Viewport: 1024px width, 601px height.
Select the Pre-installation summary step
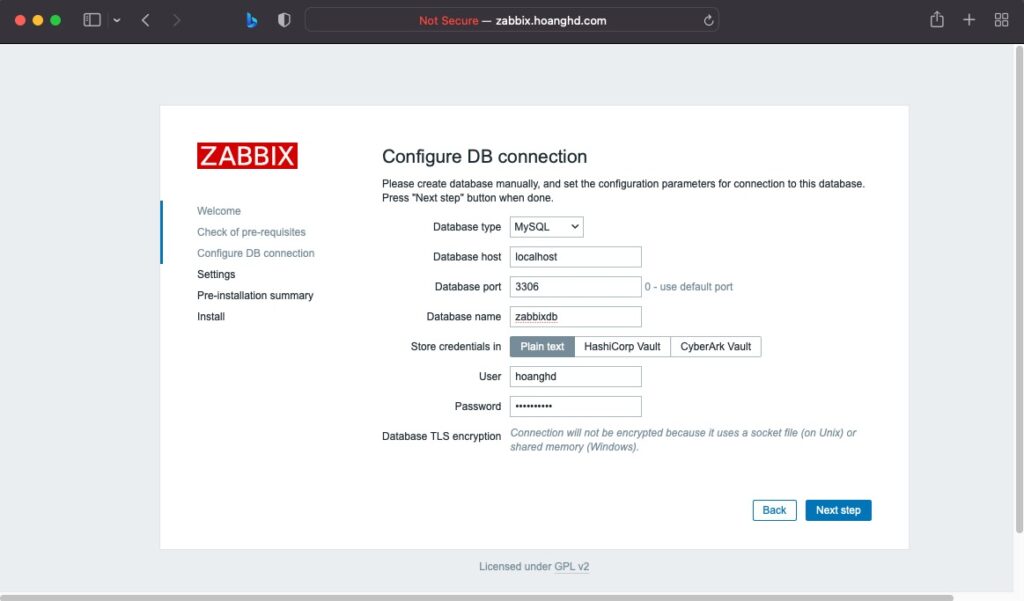[x=255, y=295]
